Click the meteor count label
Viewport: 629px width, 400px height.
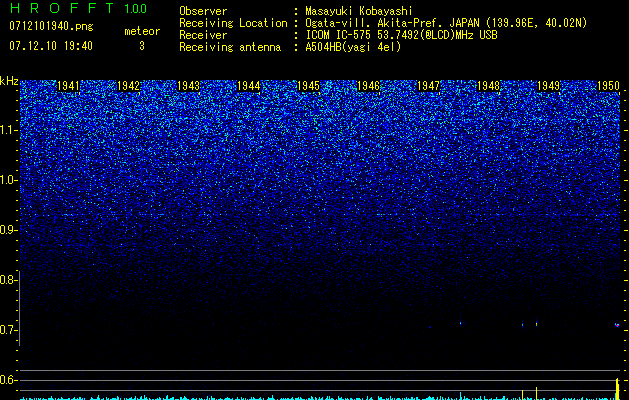(142, 31)
